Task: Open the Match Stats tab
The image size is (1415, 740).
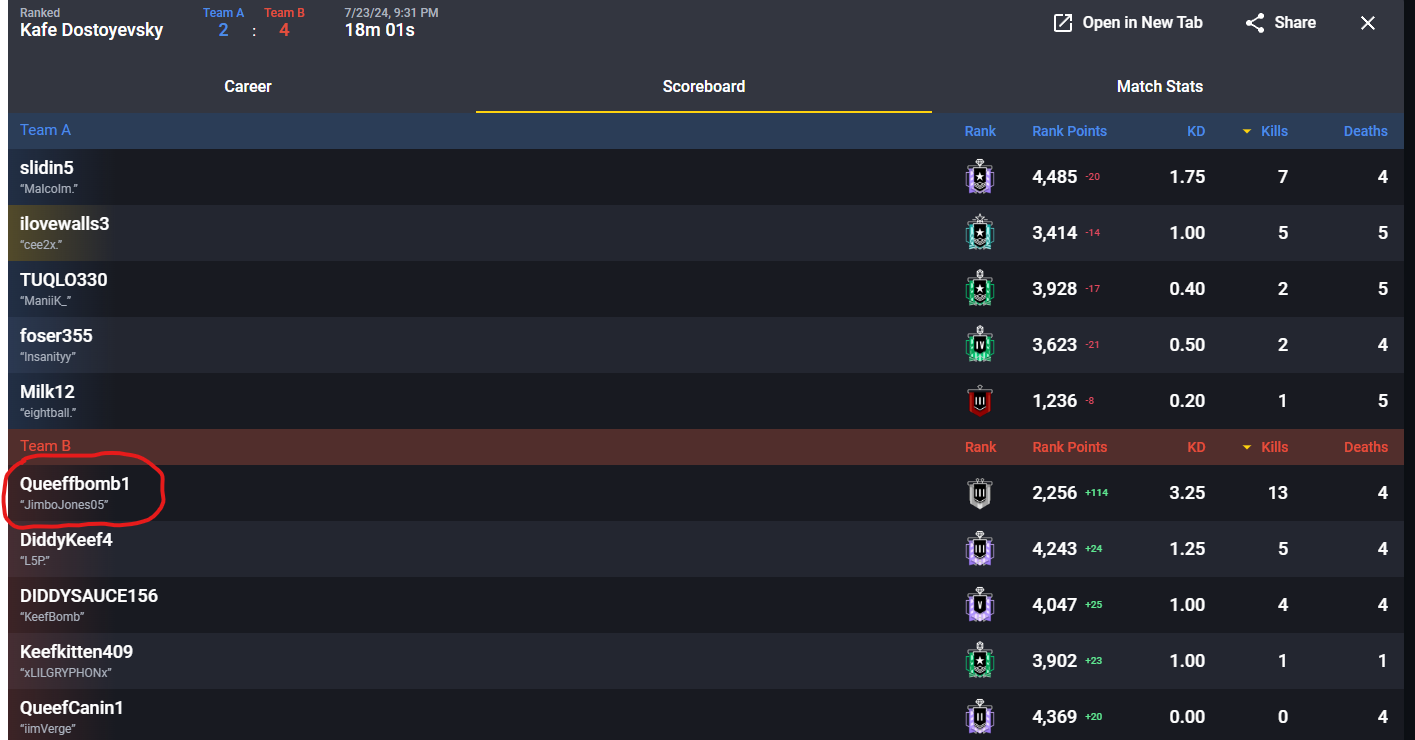Action: point(1159,87)
